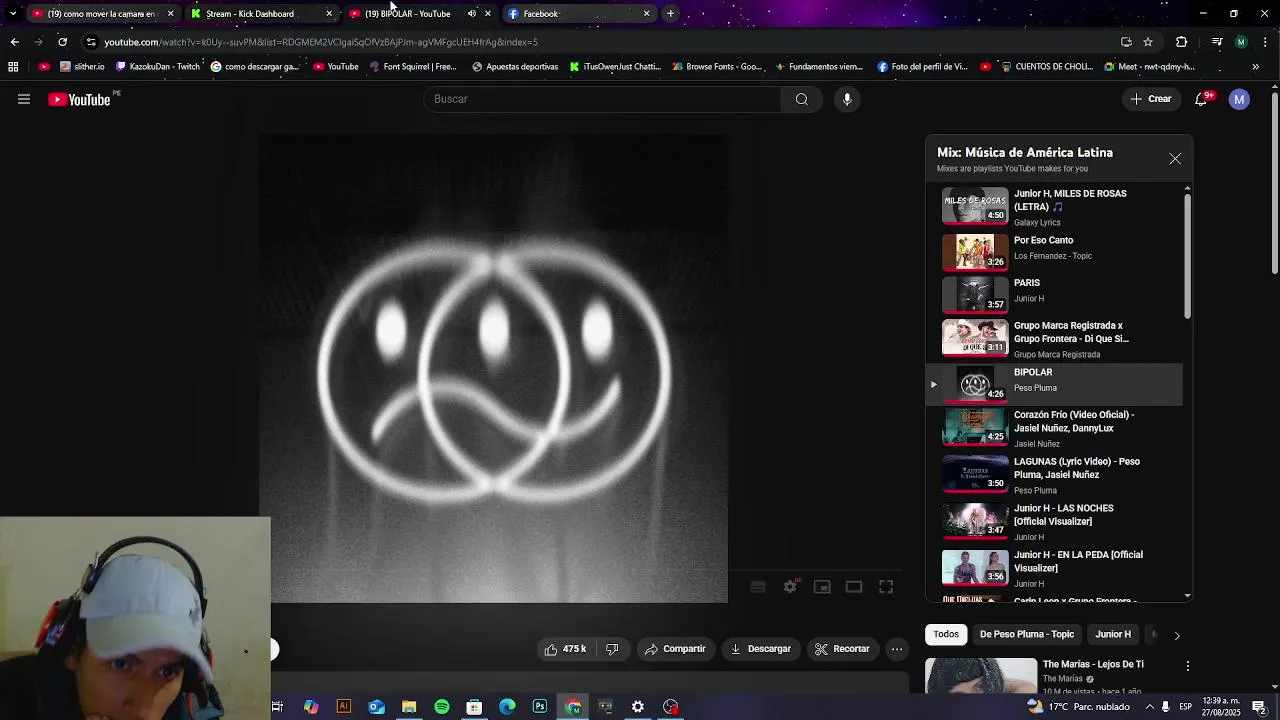Open Photoshop from the taskbar

click(x=540, y=707)
